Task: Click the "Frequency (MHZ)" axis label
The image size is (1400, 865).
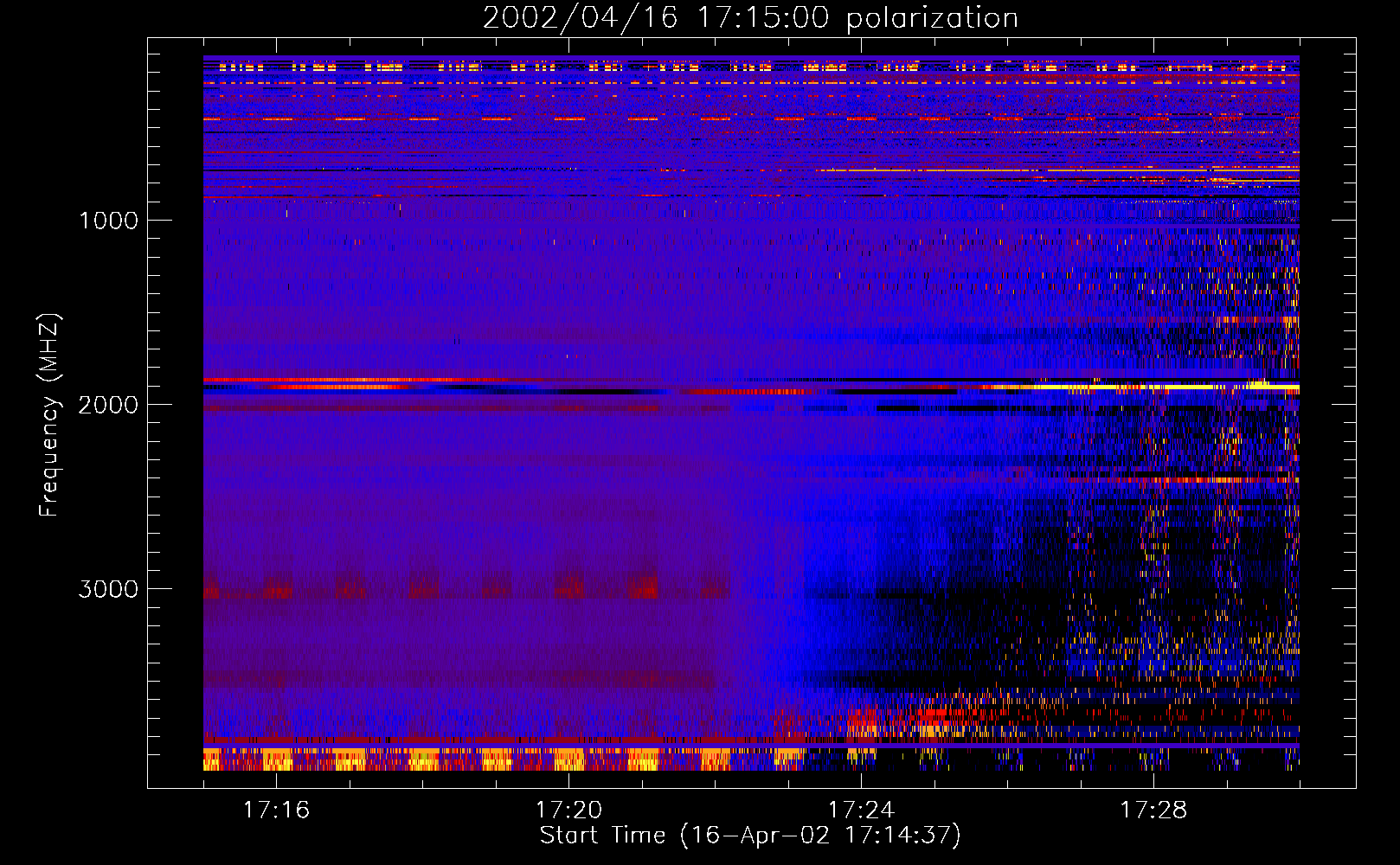Action: (49, 415)
